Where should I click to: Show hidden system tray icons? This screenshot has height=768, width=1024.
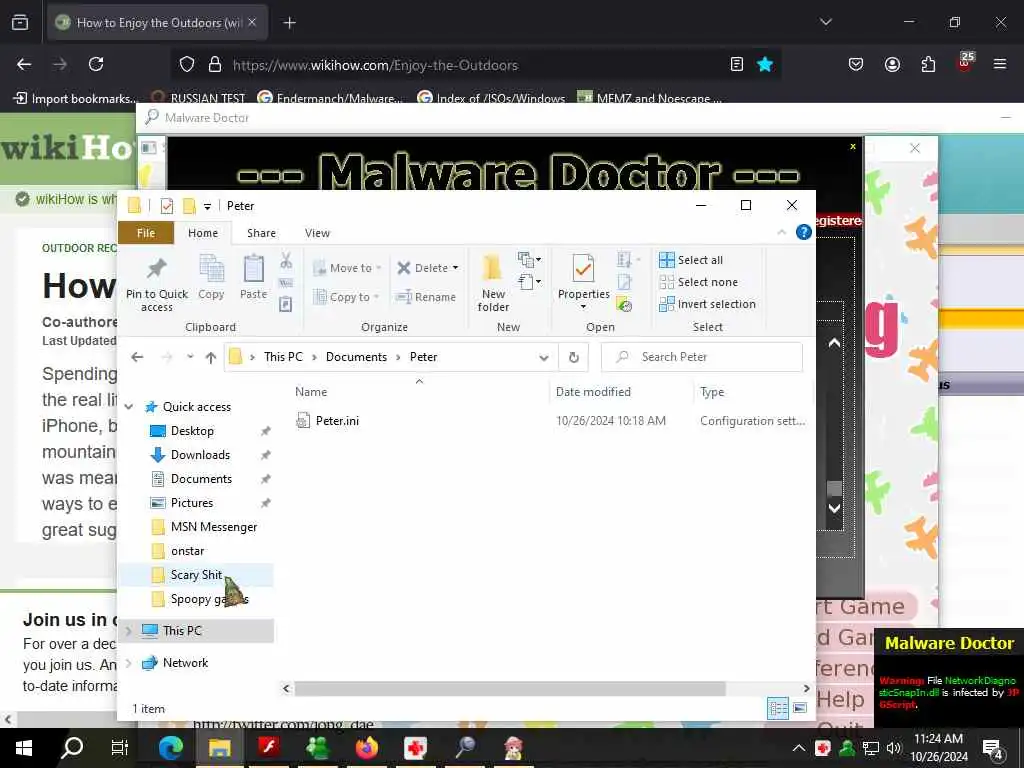click(x=799, y=748)
